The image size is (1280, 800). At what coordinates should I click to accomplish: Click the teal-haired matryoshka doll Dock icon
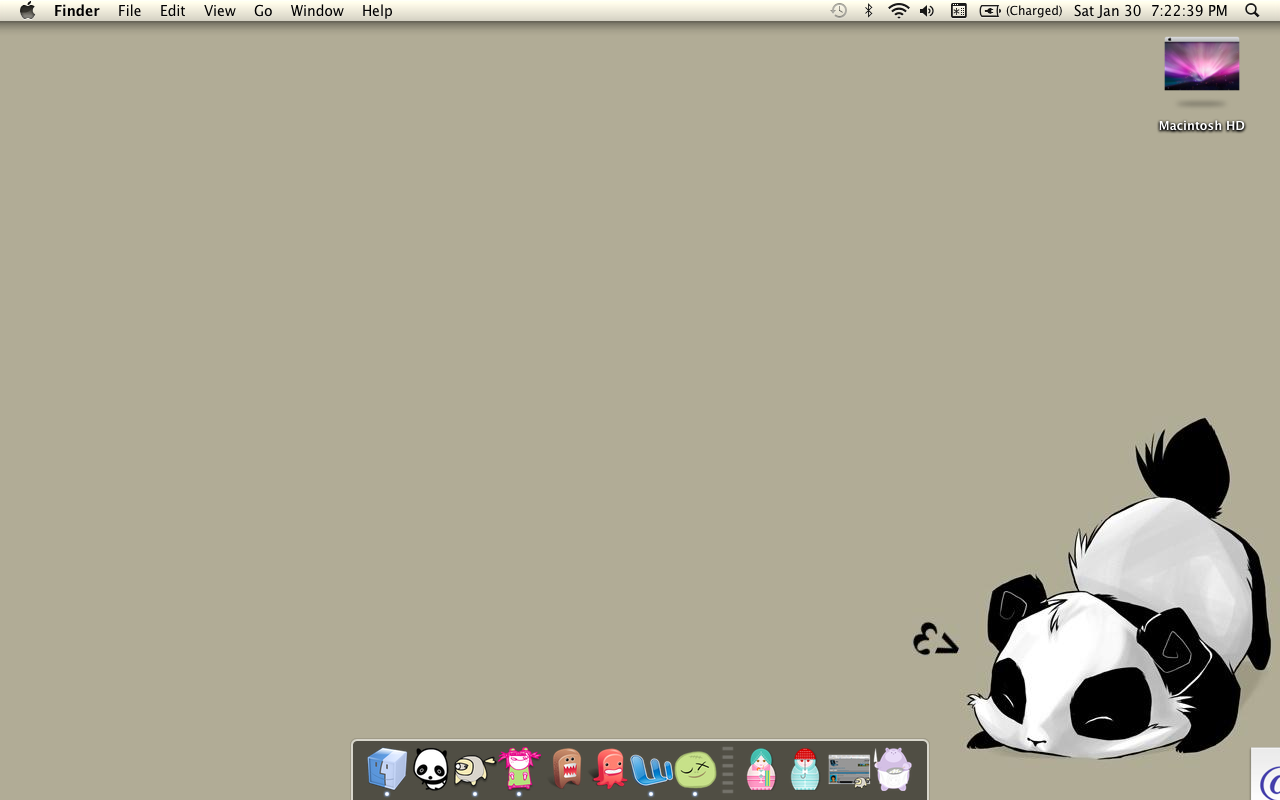(x=761, y=769)
